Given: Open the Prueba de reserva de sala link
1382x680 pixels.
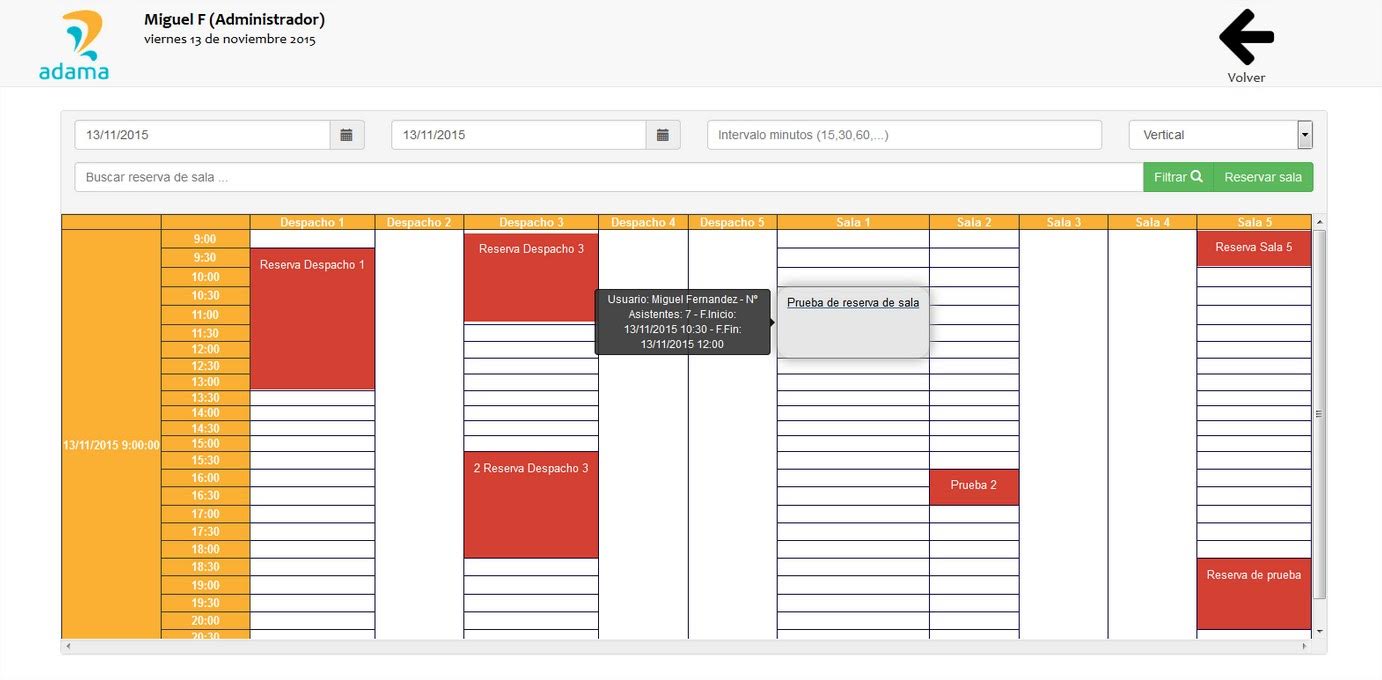Looking at the screenshot, I should pos(852,303).
